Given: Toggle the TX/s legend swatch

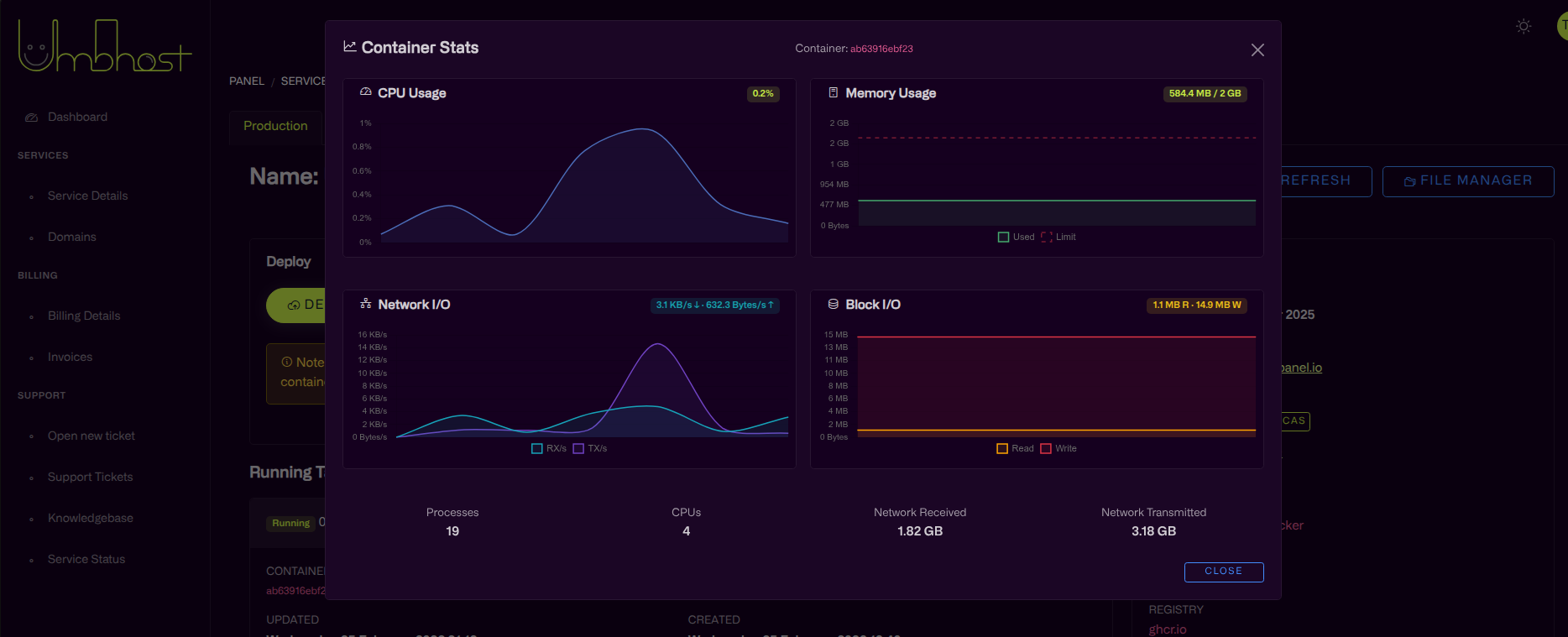Looking at the screenshot, I should (x=578, y=449).
